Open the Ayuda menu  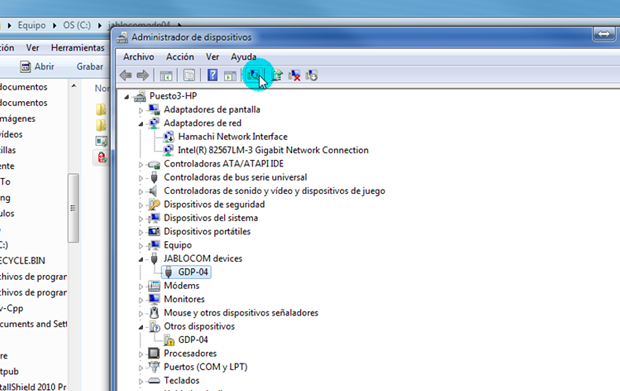click(244, 57)
